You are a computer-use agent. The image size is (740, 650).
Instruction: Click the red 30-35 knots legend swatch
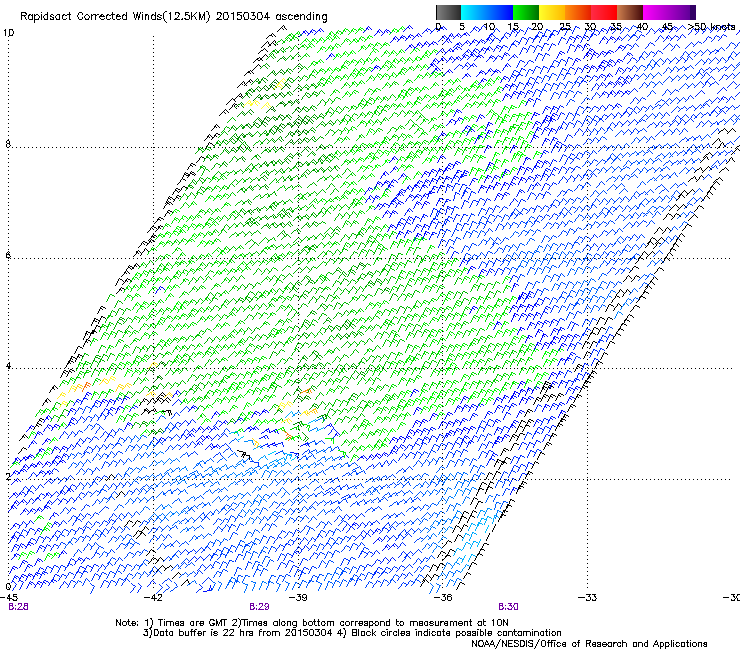[604, 12]
